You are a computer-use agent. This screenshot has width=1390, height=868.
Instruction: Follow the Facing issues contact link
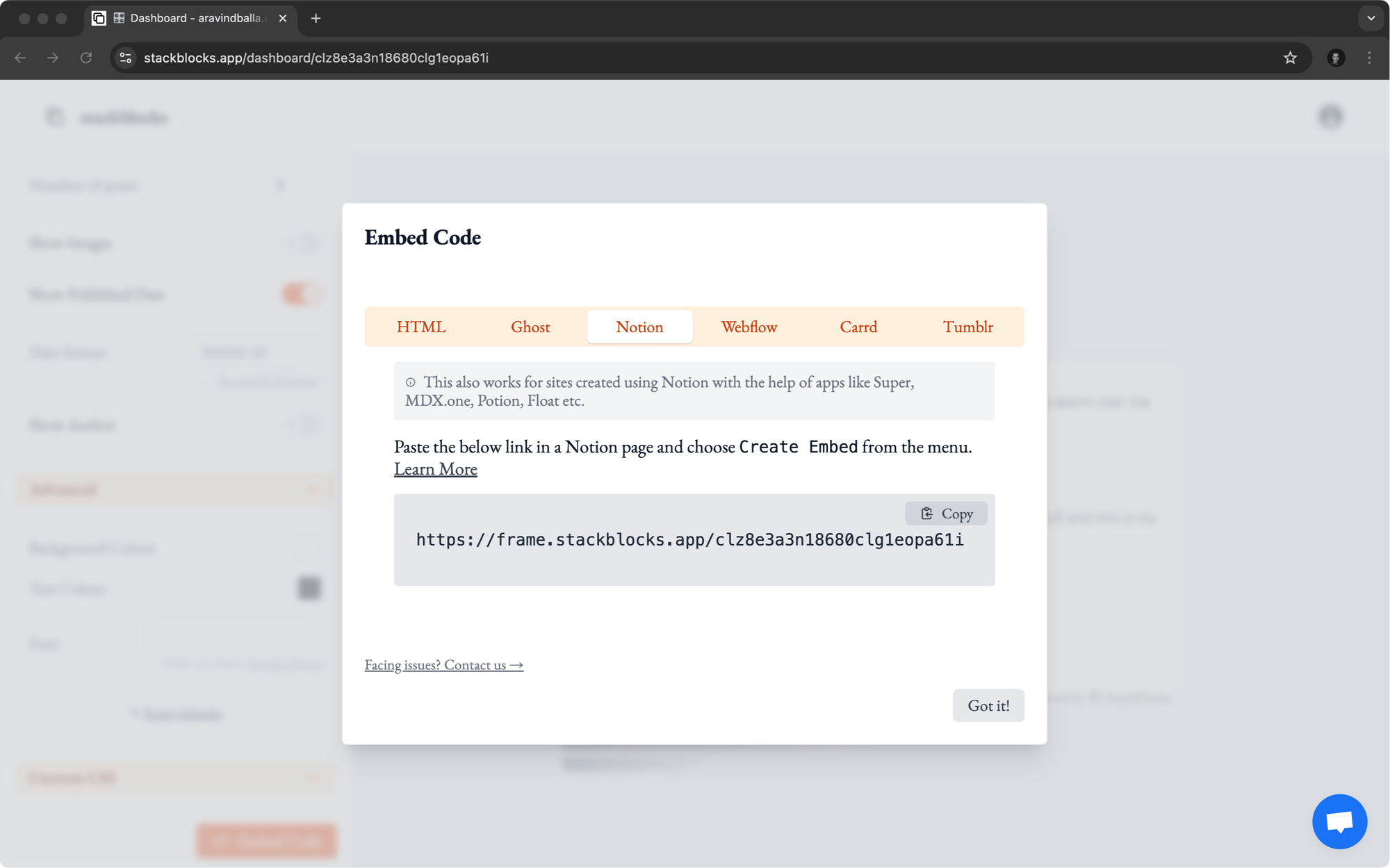[x=444, y=665]
